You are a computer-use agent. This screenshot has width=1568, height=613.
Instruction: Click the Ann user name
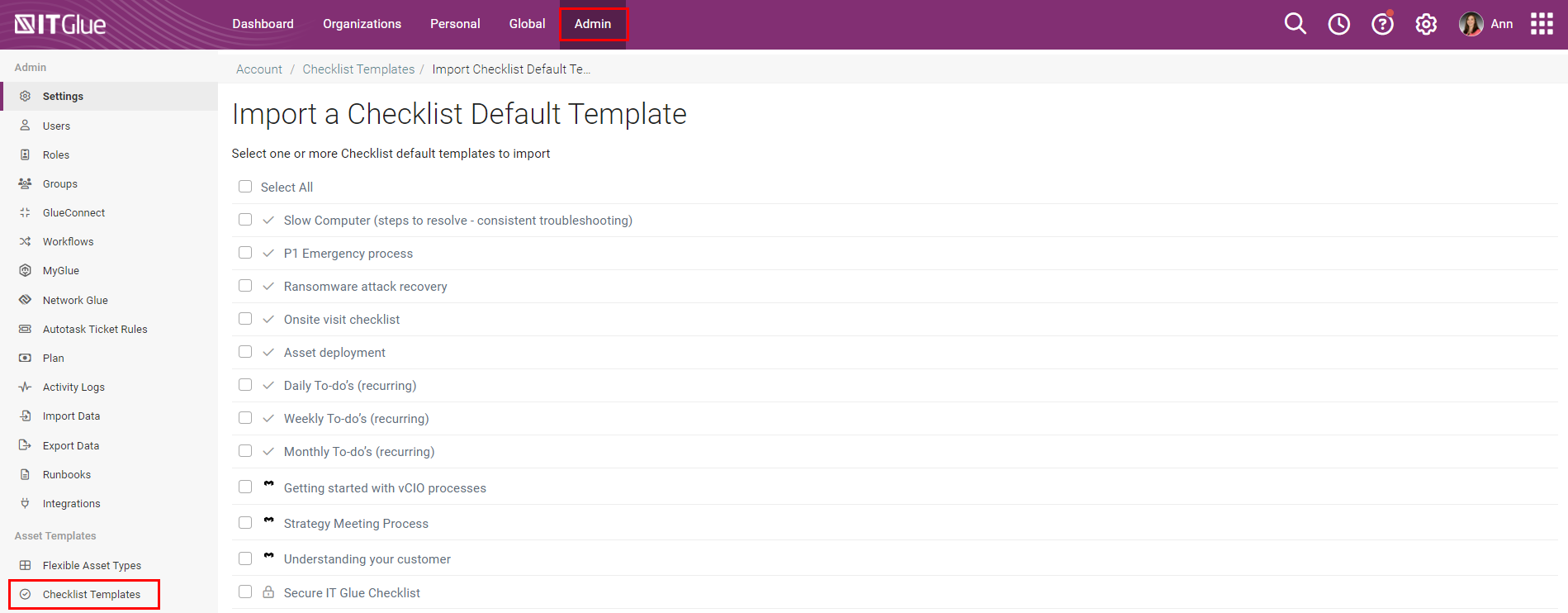(x=1502, y=24)
